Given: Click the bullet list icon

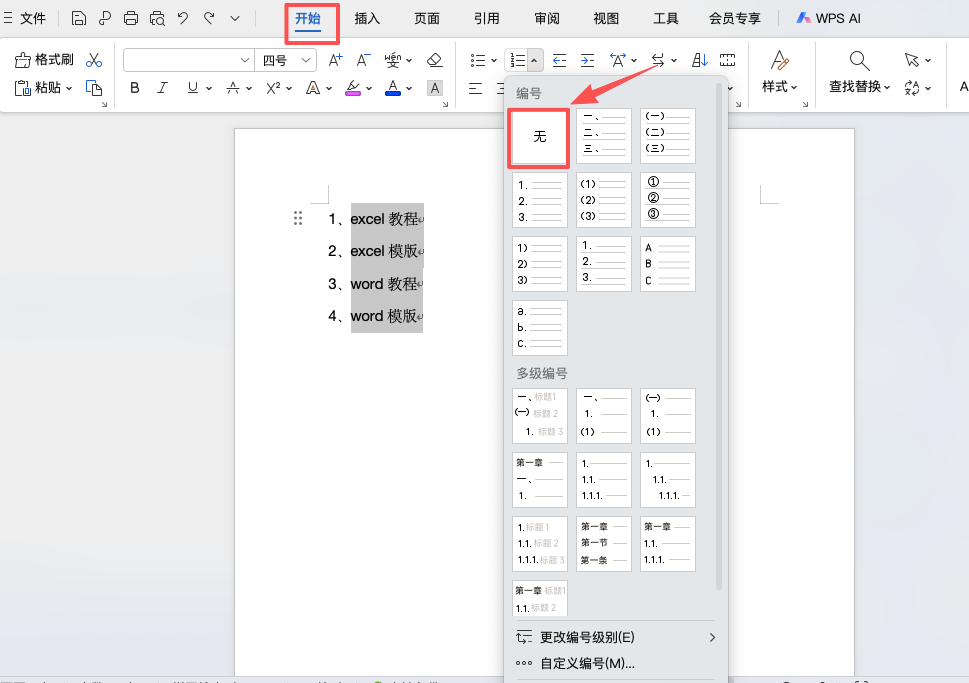Looking at the screenshot, I should click(x=478, y=60).
